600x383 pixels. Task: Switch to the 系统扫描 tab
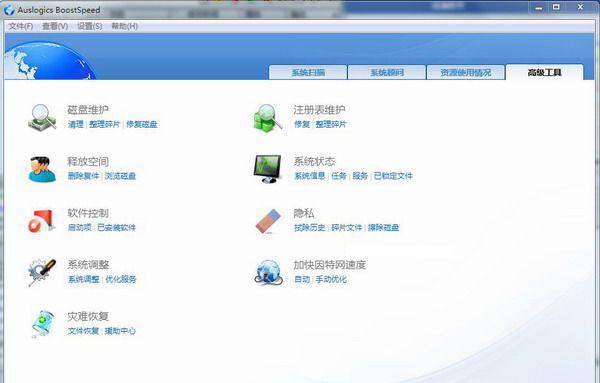[308, 72]
